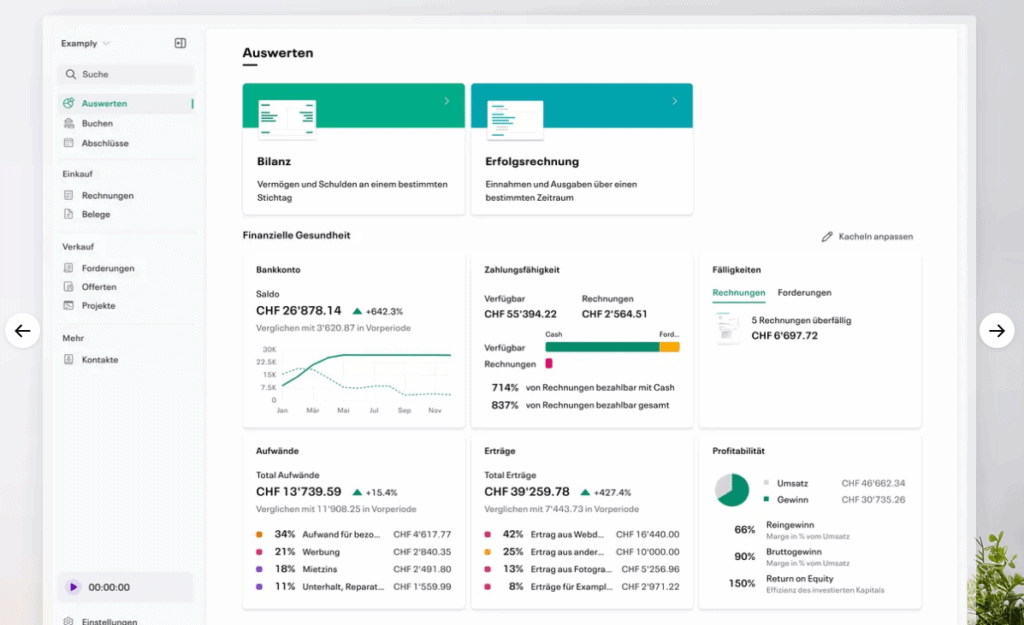Click the Kontakte icon under Mehr
1024x625 pixels.
coord(68,360)
